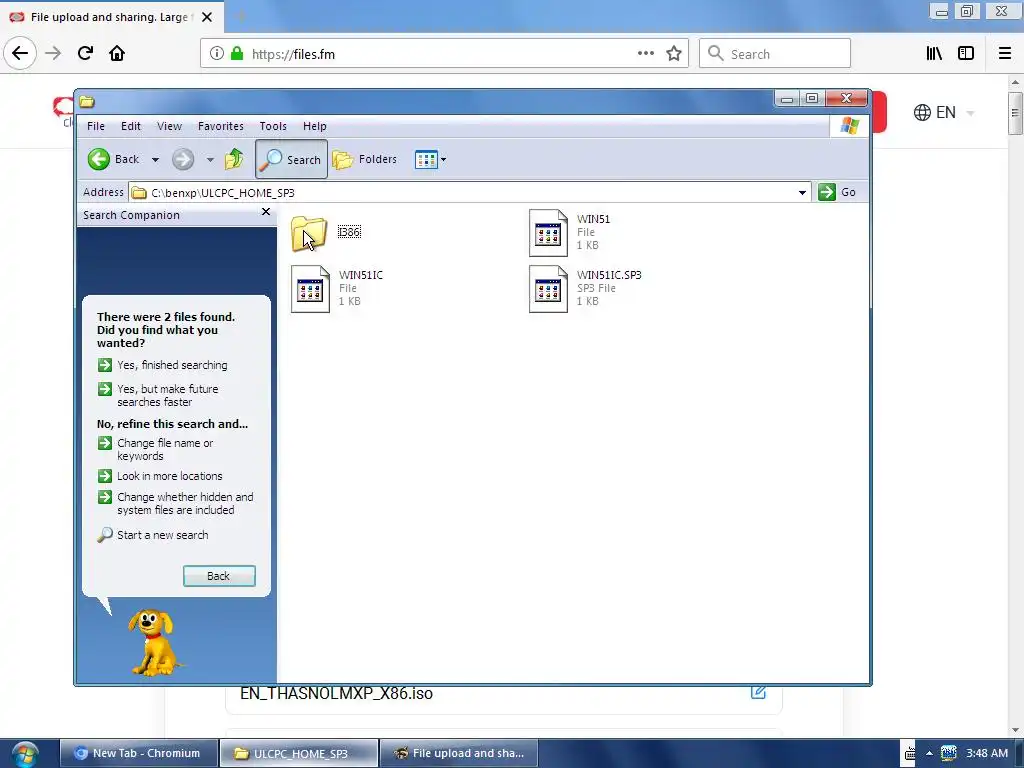Click the browser forward arrow button
The image size is (1024, 768).
pyautogui.click(x=53, y=53)
